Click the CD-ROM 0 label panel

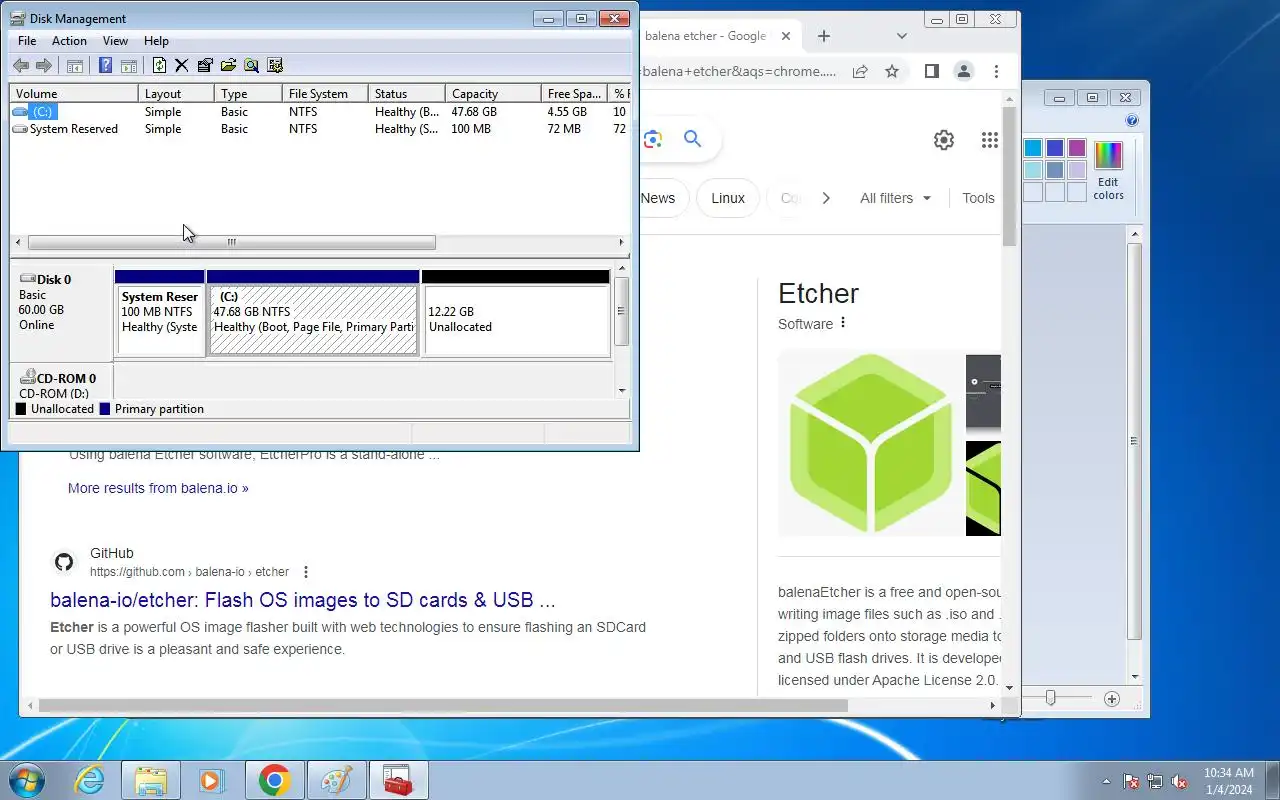click(x=61, y=384)
